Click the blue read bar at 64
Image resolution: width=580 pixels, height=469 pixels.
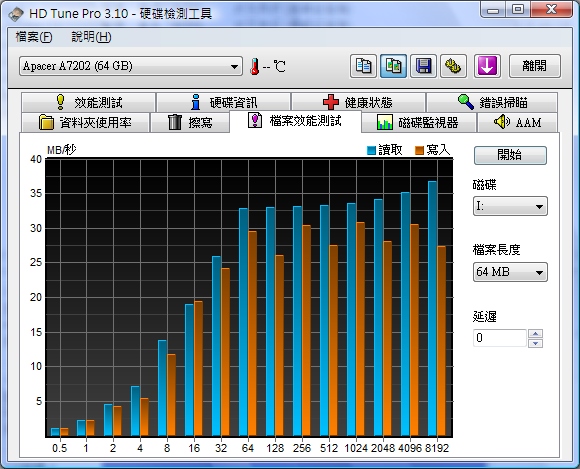click(243, 322)
